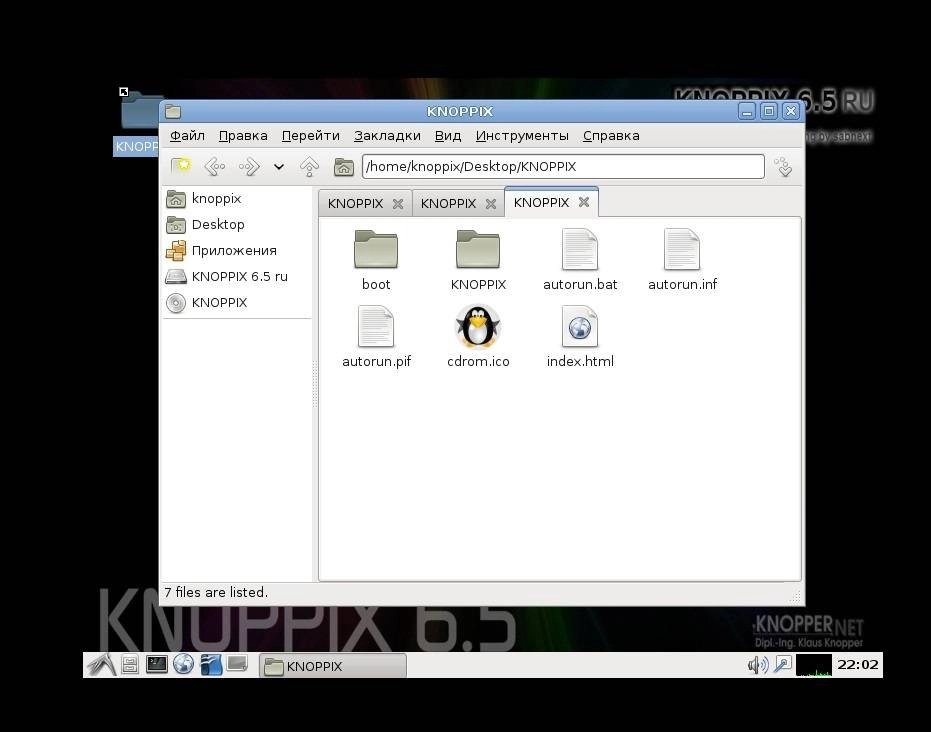Open the LXDE start menu icon
This screenshot has height=732, width=931.
(102, 664)
